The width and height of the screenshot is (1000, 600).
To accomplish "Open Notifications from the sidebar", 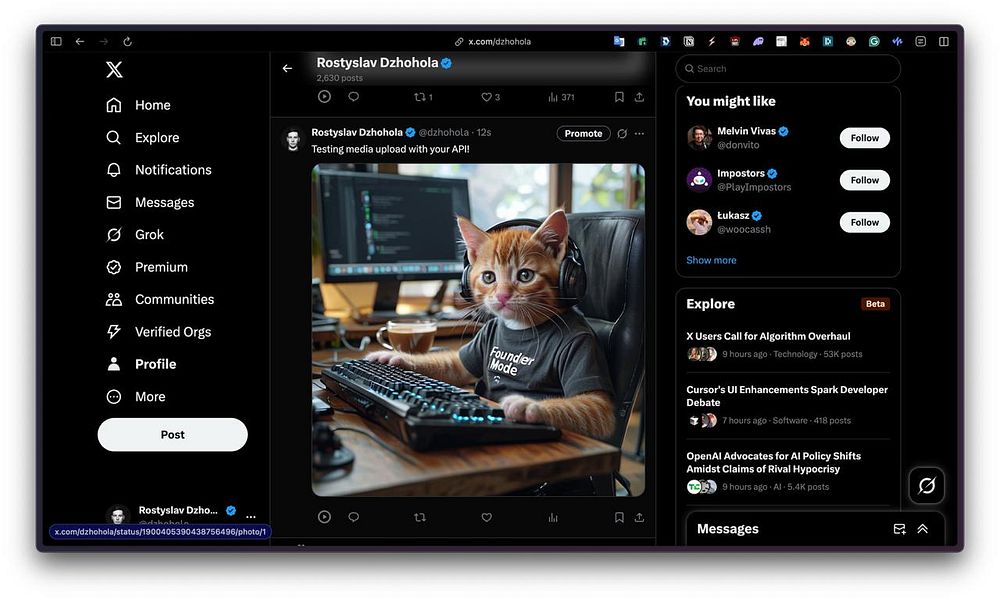I will [159, 170].
